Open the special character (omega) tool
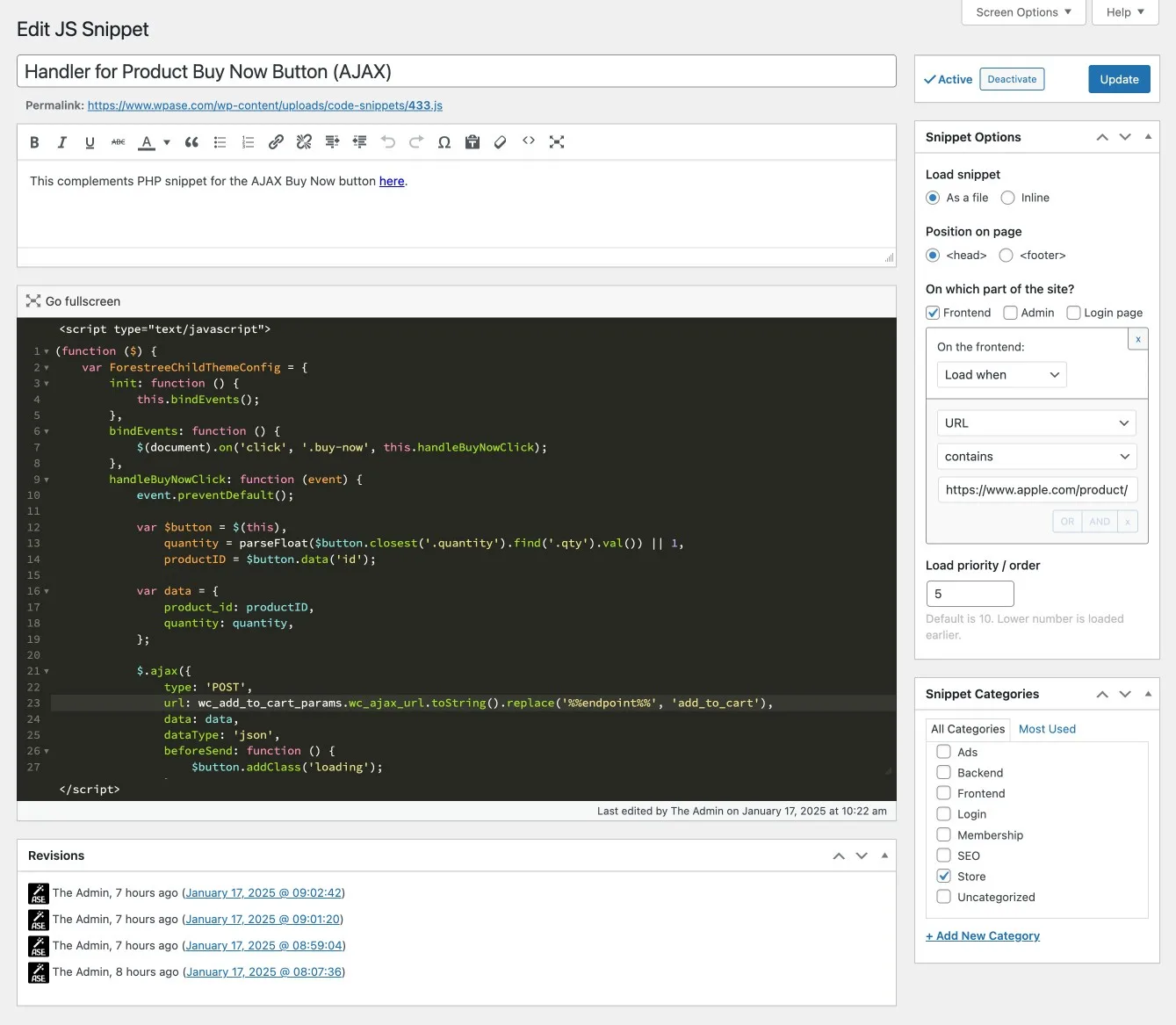This screenshot has height=1025, width=1176. pos(444,142)
